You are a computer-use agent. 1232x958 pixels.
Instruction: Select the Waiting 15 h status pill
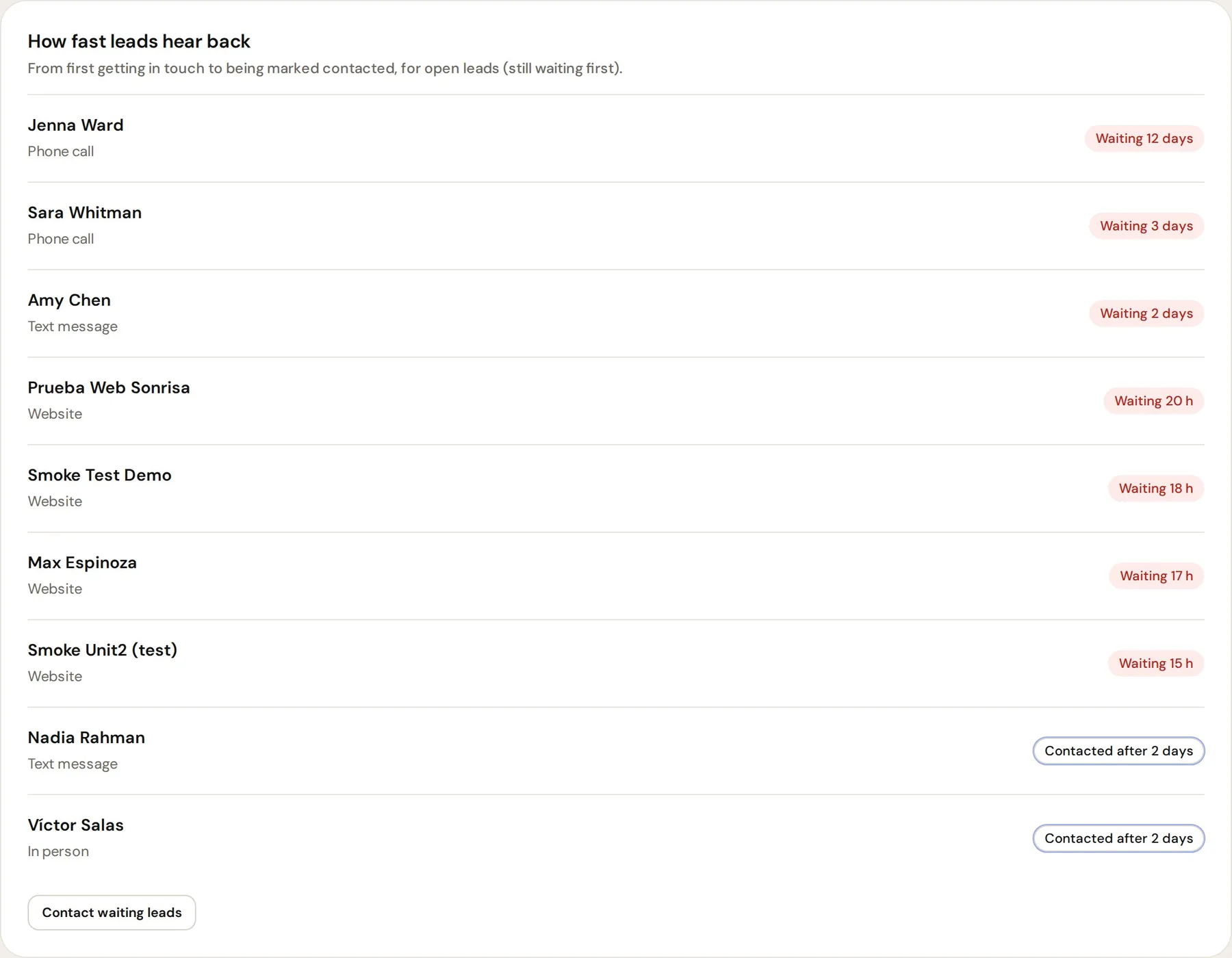(x=1156, y=664)
